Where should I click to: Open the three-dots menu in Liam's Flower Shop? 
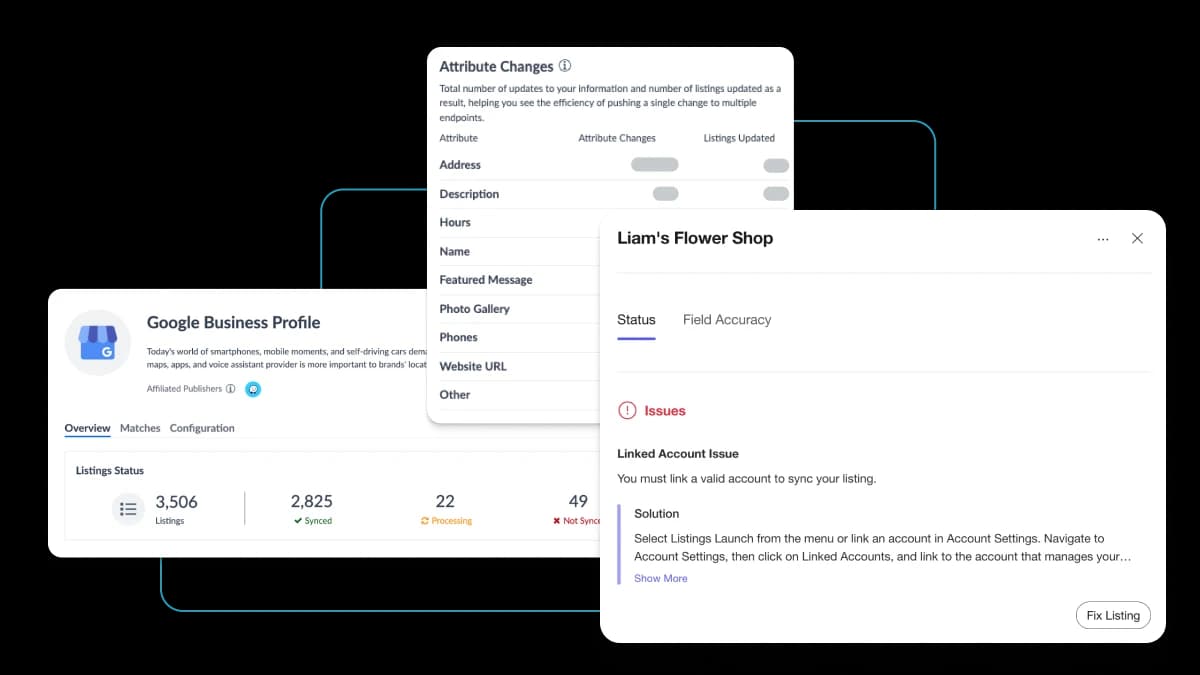pos(1103,239)
